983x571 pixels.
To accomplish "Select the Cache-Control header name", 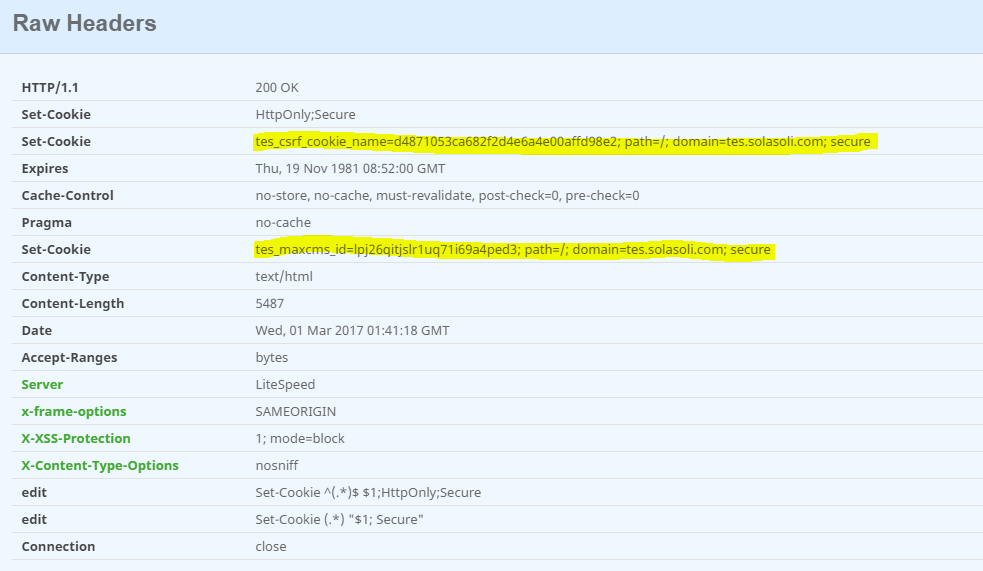I will [68, 196].
